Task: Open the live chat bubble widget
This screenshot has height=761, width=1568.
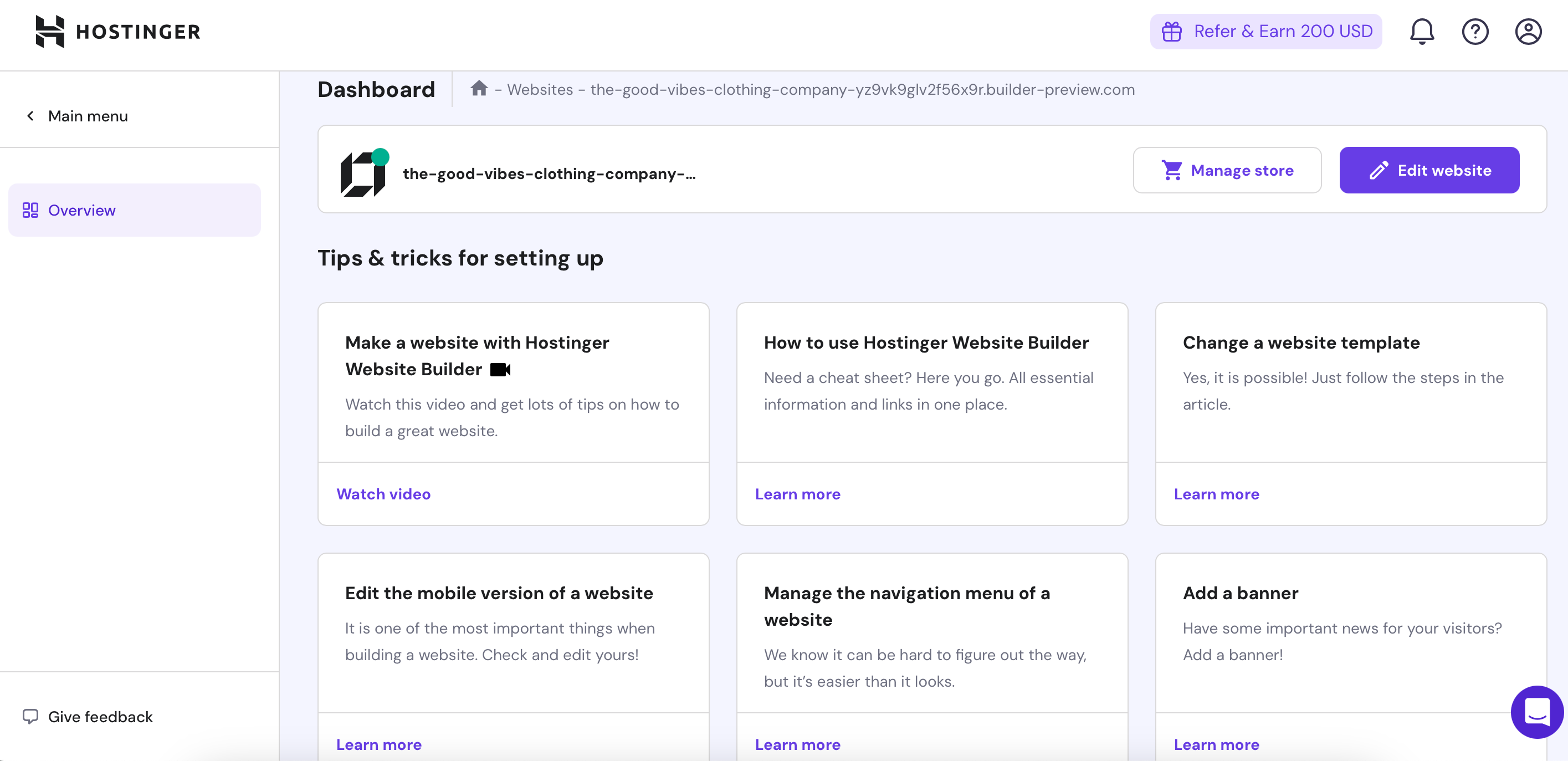Action: 1537,712
